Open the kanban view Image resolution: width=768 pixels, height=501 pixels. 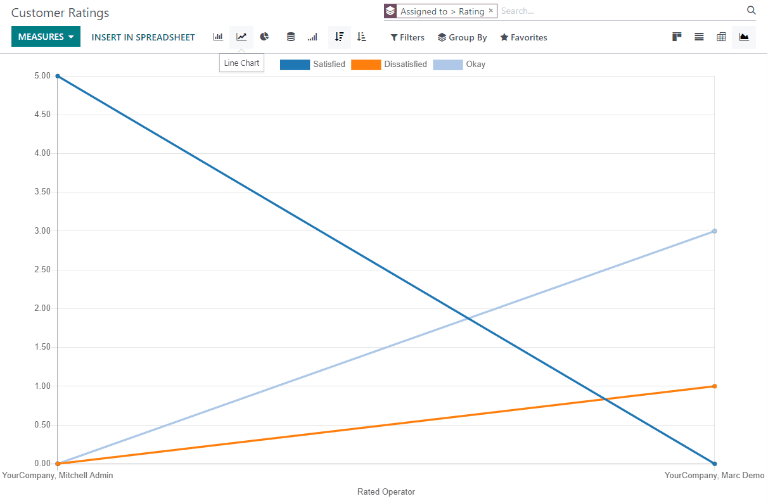pos(677,37)
